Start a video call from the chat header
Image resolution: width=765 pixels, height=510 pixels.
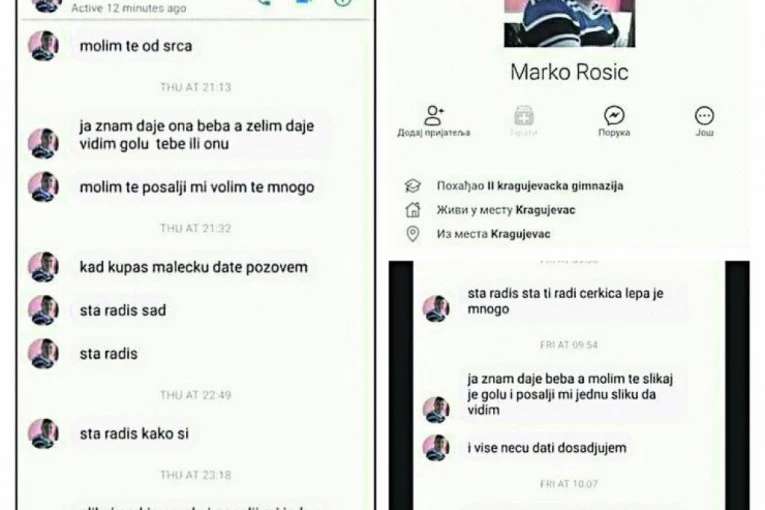pos(303,2)
